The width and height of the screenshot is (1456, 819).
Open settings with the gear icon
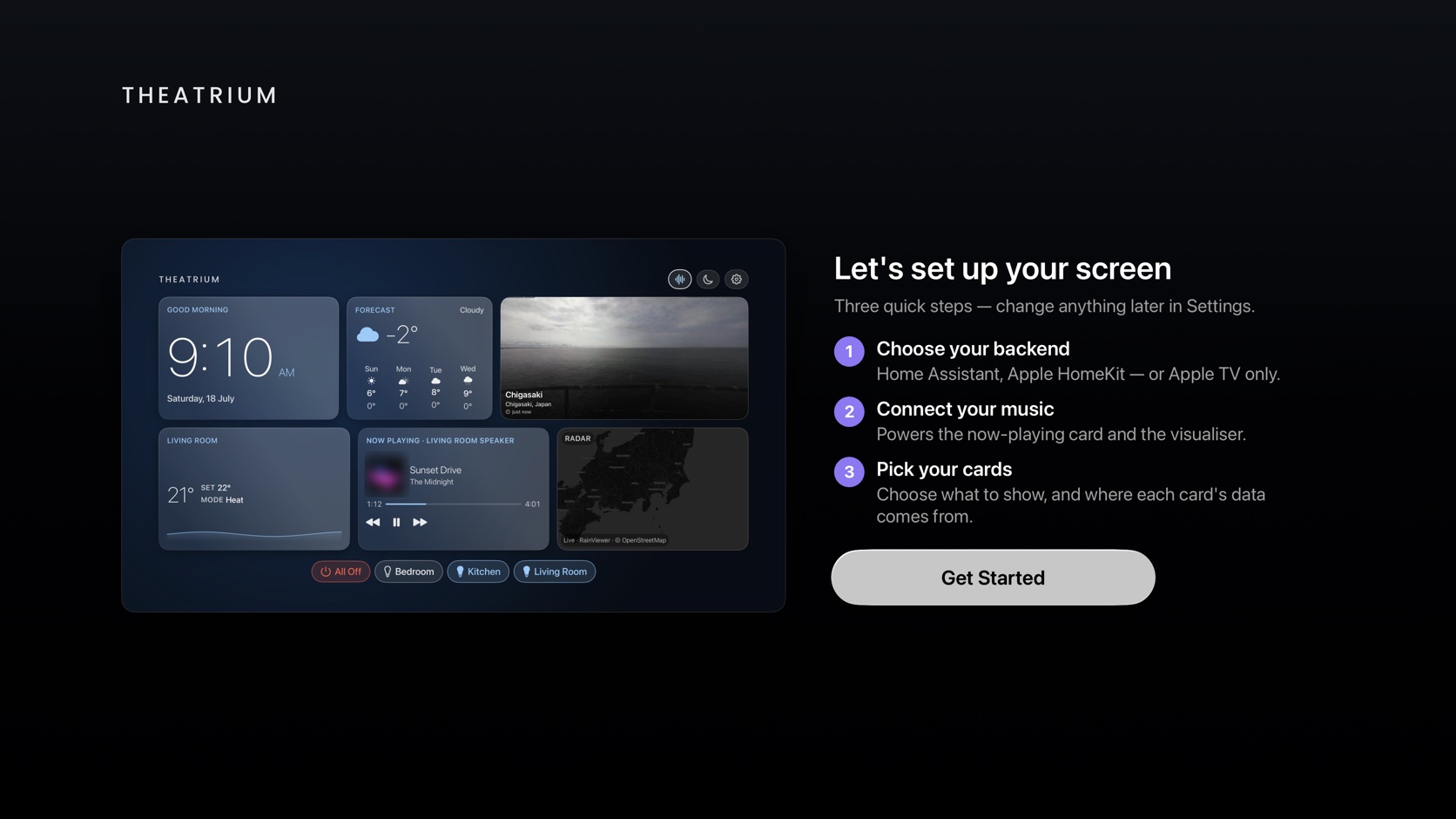coord(737,280)
